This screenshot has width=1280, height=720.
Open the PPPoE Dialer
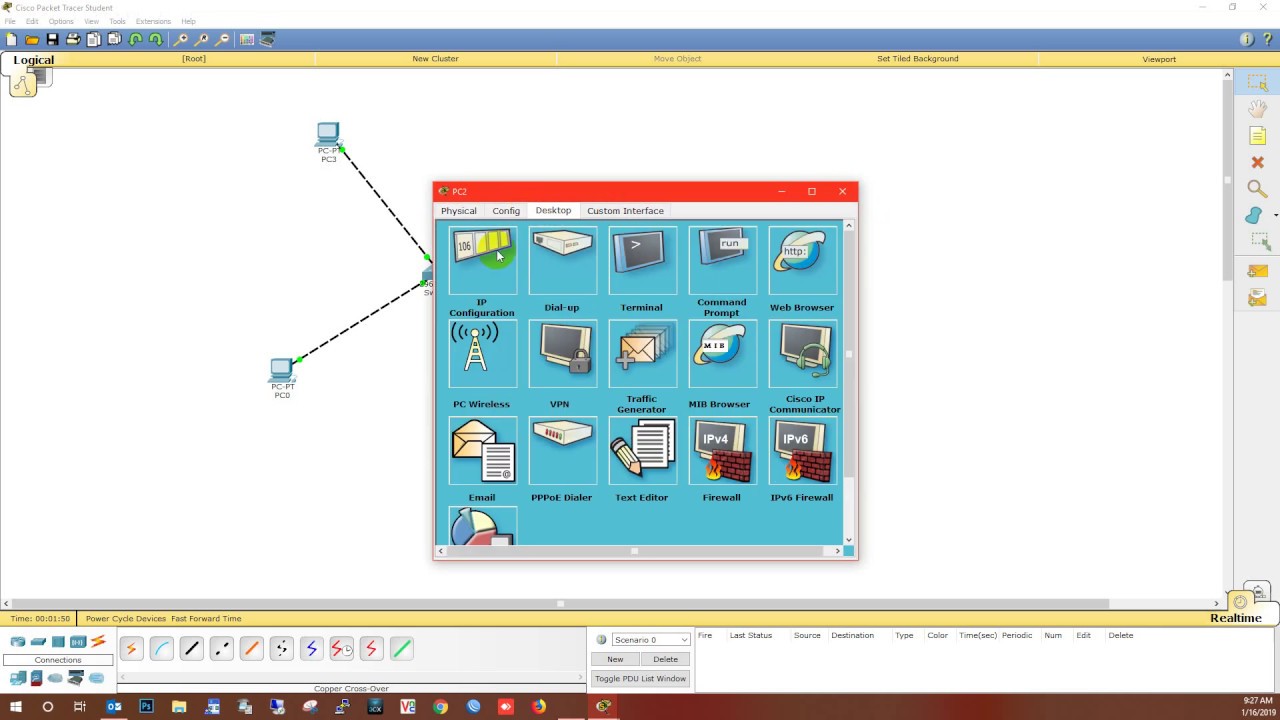point(563,450)
